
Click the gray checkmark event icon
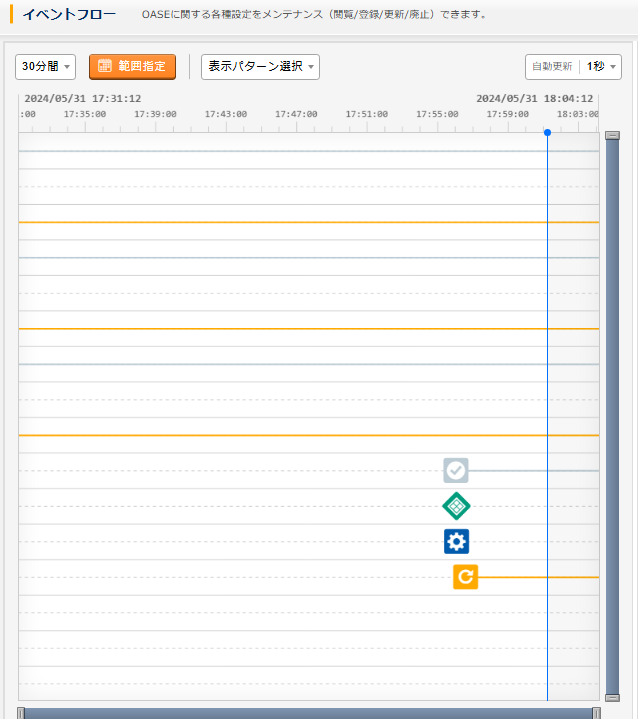(455, 470)
